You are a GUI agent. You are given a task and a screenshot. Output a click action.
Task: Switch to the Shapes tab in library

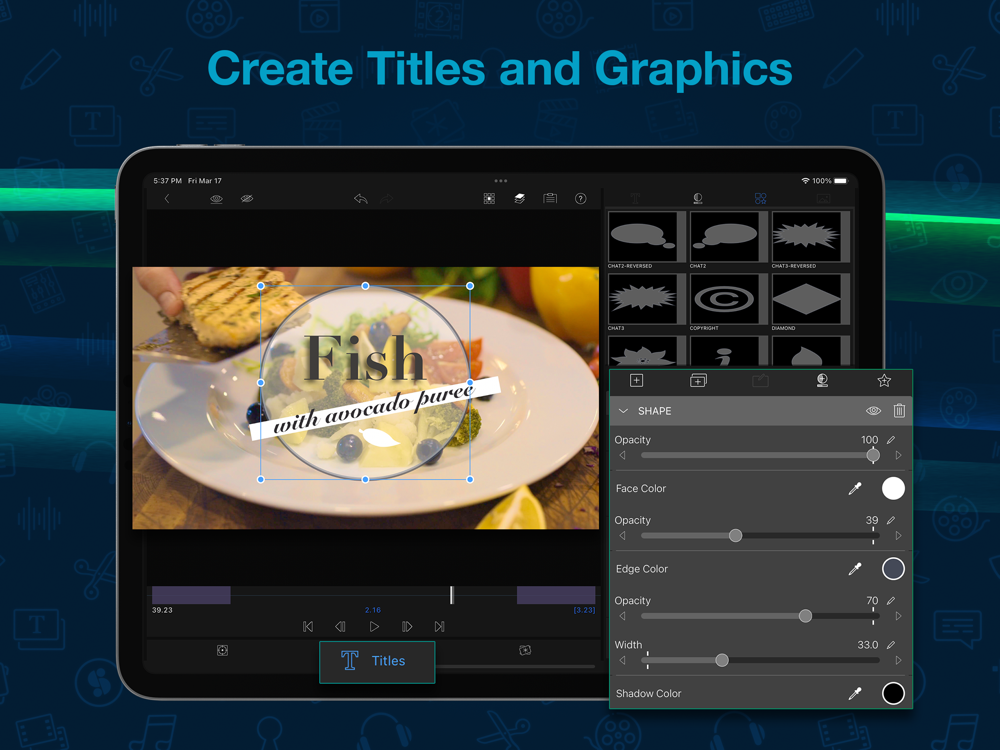[x=760, y=198]
